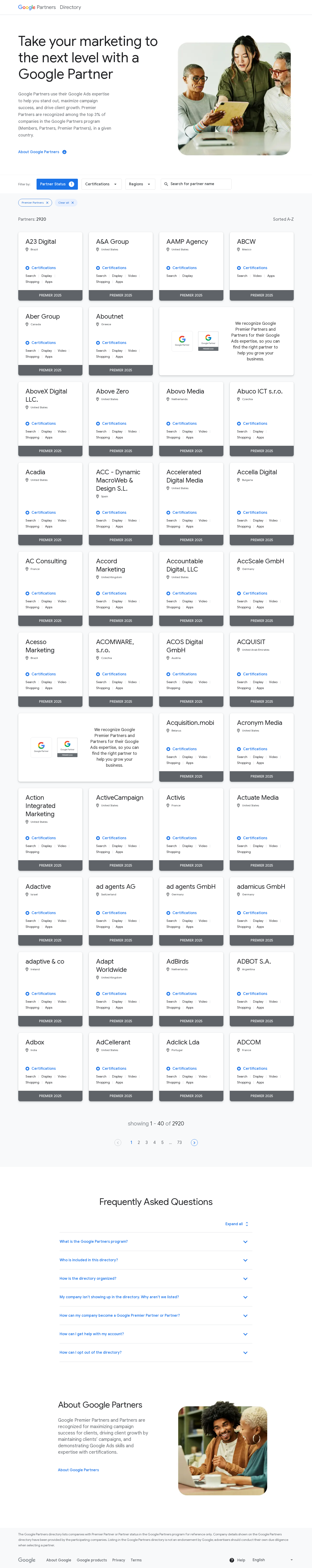The width and height of the screenshot is (312, 1568).
Task: Click certifications icon on ACOMWARE, s.r.o. card
Action: [98, 674]
